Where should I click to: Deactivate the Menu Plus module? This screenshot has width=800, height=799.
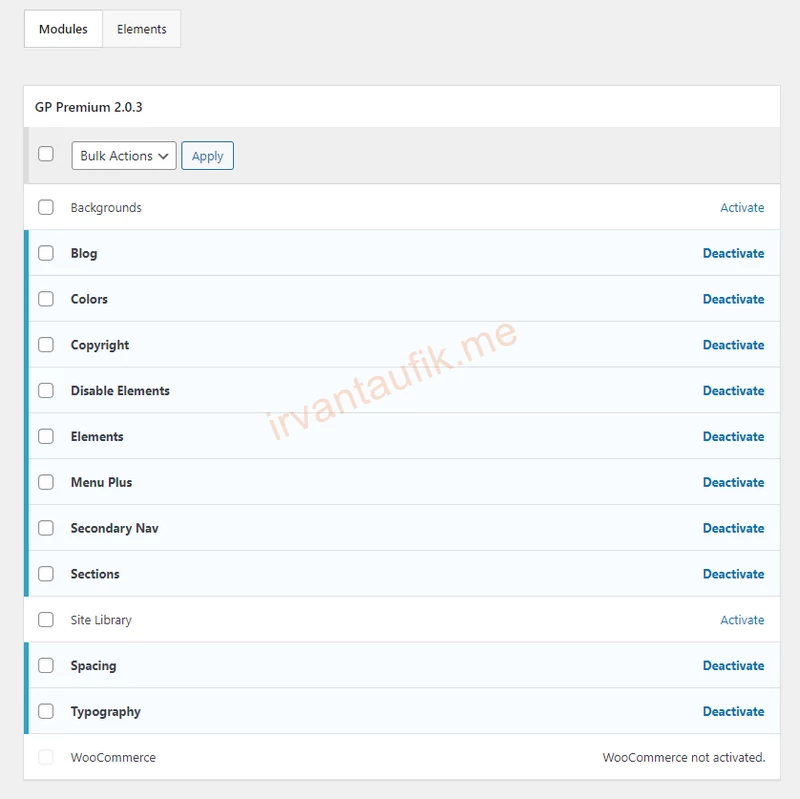(733, 483)
